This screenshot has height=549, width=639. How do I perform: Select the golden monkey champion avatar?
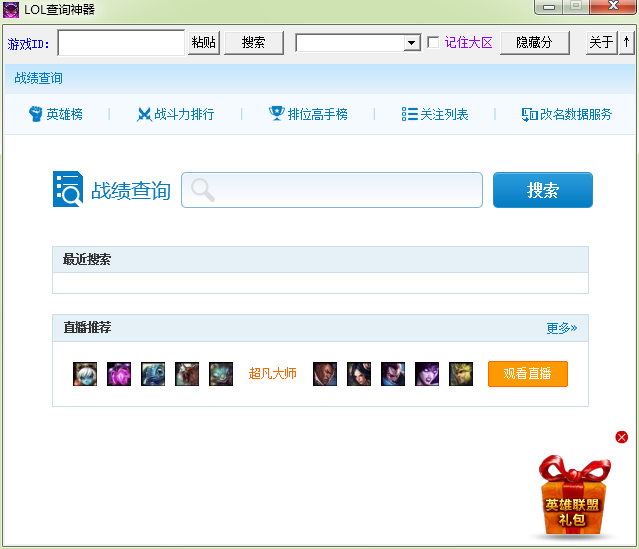point(461,374)
